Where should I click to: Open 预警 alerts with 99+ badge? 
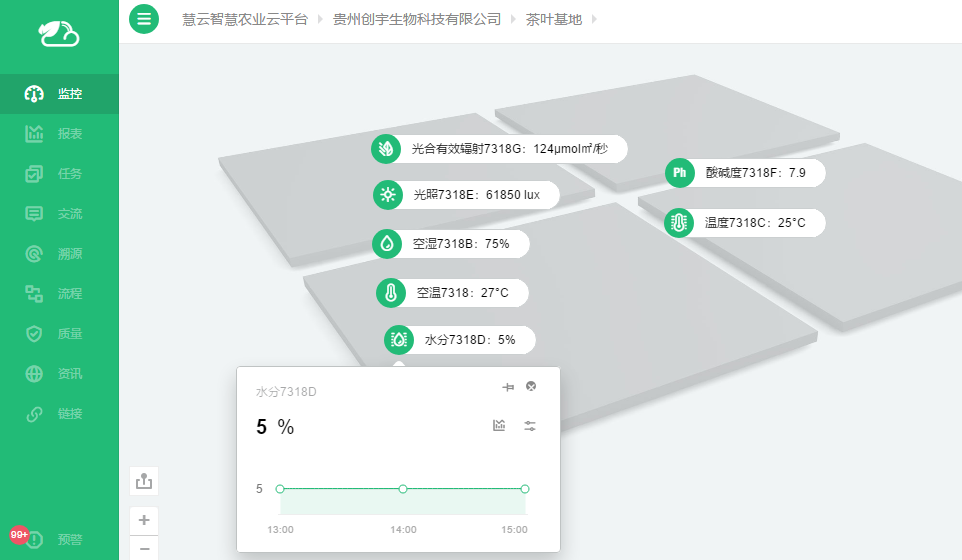click(59, 540)
